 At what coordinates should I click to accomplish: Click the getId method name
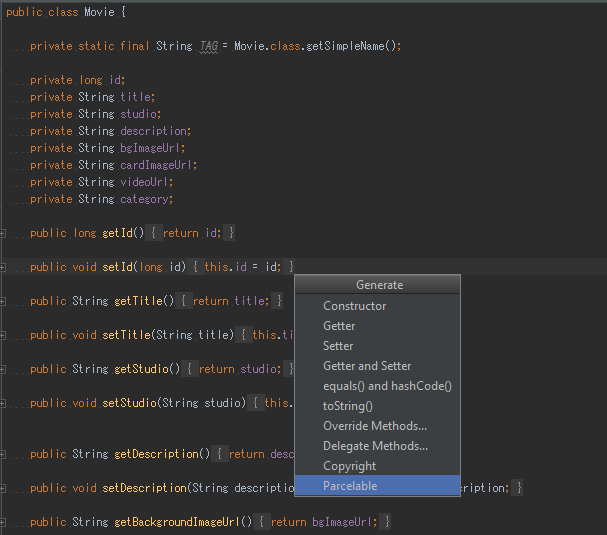pos(117,233)
